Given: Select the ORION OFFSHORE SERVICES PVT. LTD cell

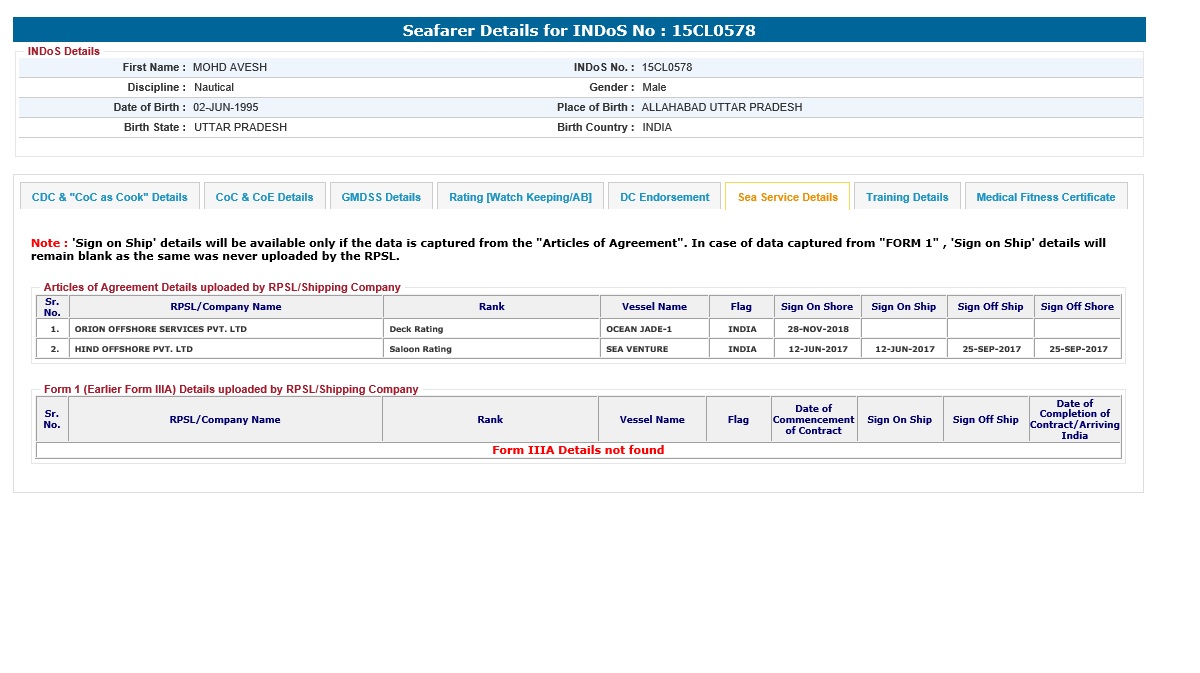Looking at the screenshot, I should click(161, 329).
